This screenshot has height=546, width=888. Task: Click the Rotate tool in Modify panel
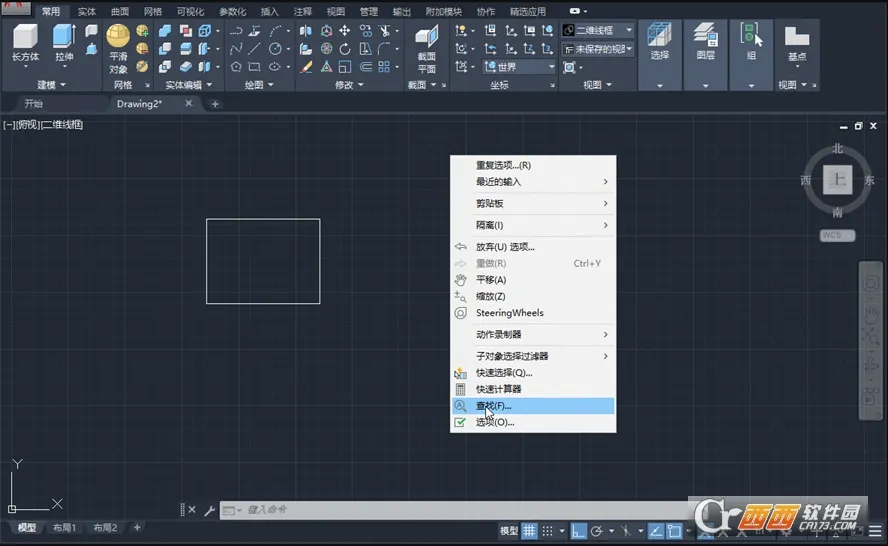(x=344, y=49)
